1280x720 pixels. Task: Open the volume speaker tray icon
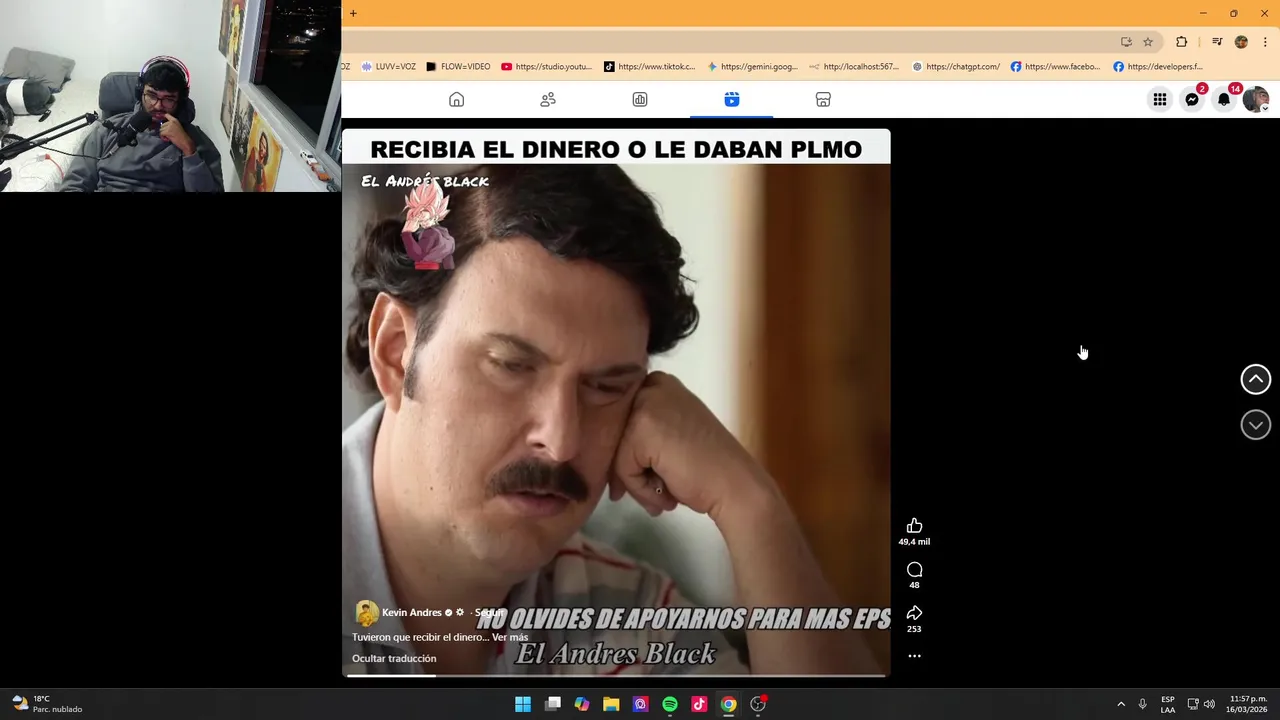1209,704
